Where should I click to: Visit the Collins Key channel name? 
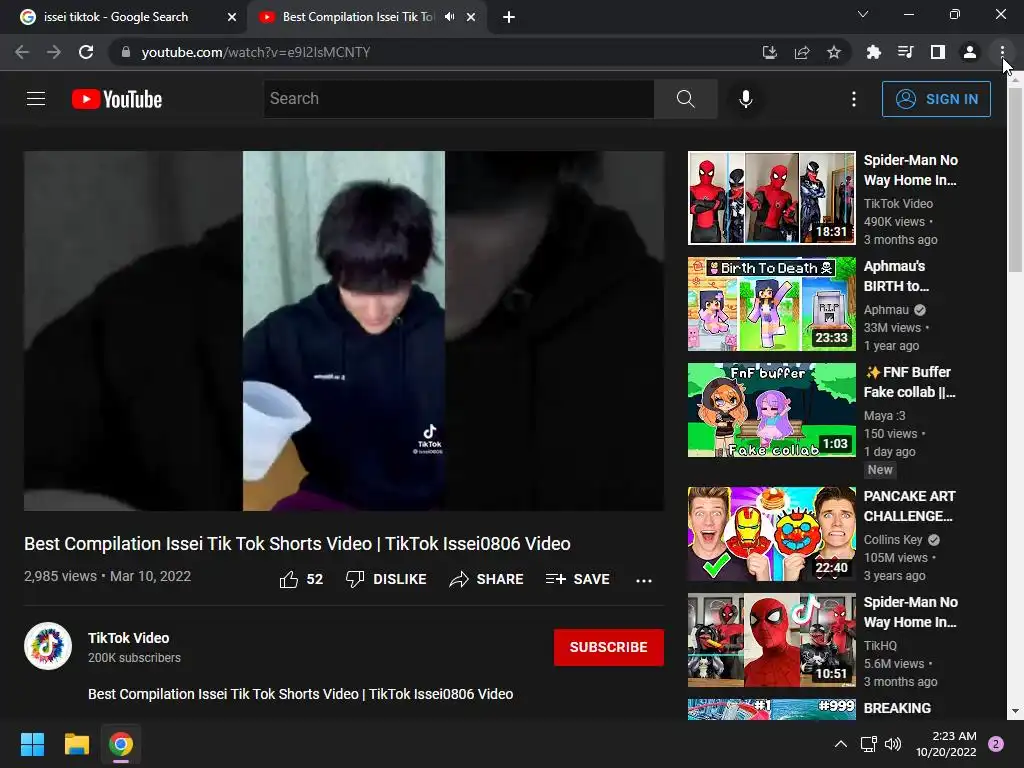(x=893, y=539)
